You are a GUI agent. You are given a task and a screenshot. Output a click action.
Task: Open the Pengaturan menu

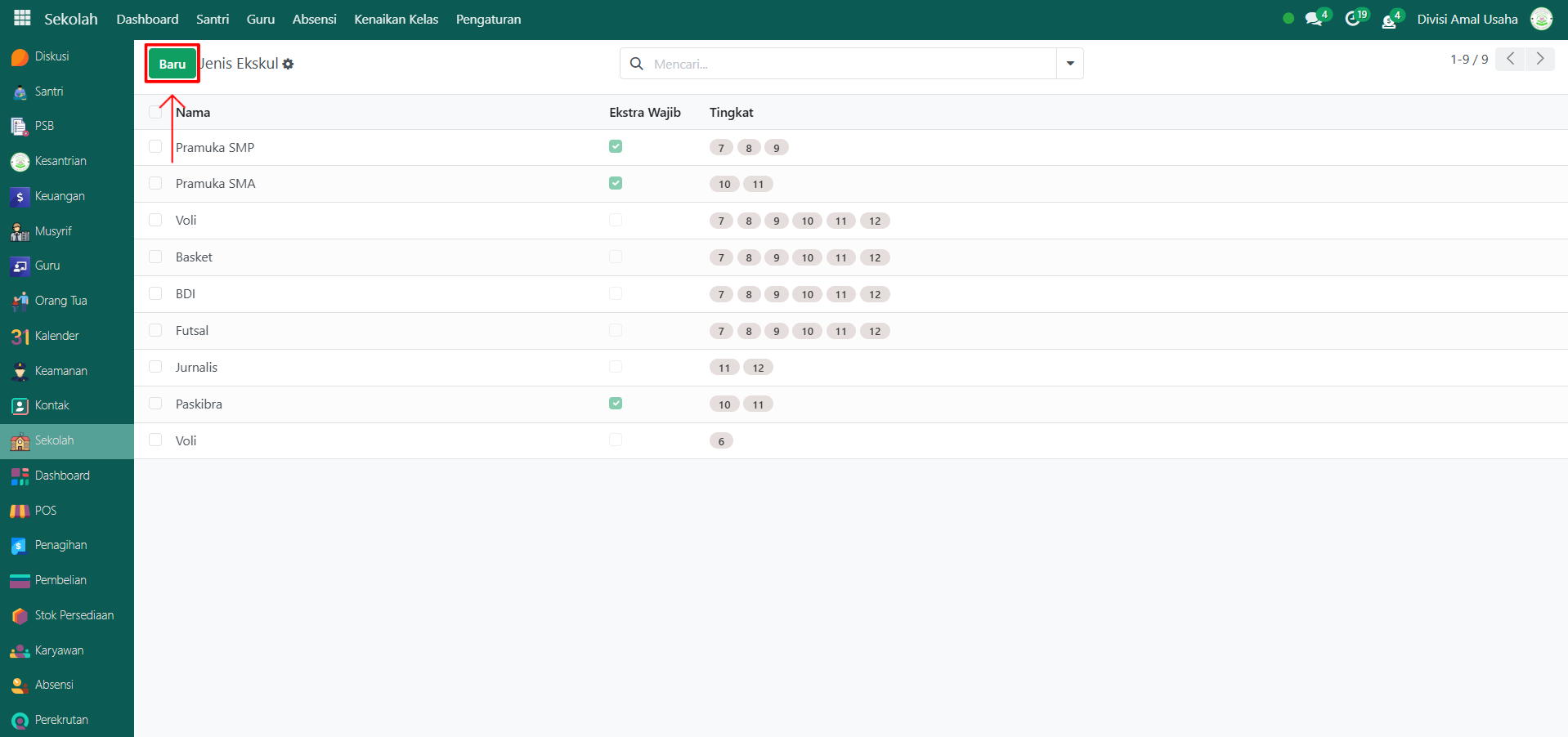(x=488, y=20)
